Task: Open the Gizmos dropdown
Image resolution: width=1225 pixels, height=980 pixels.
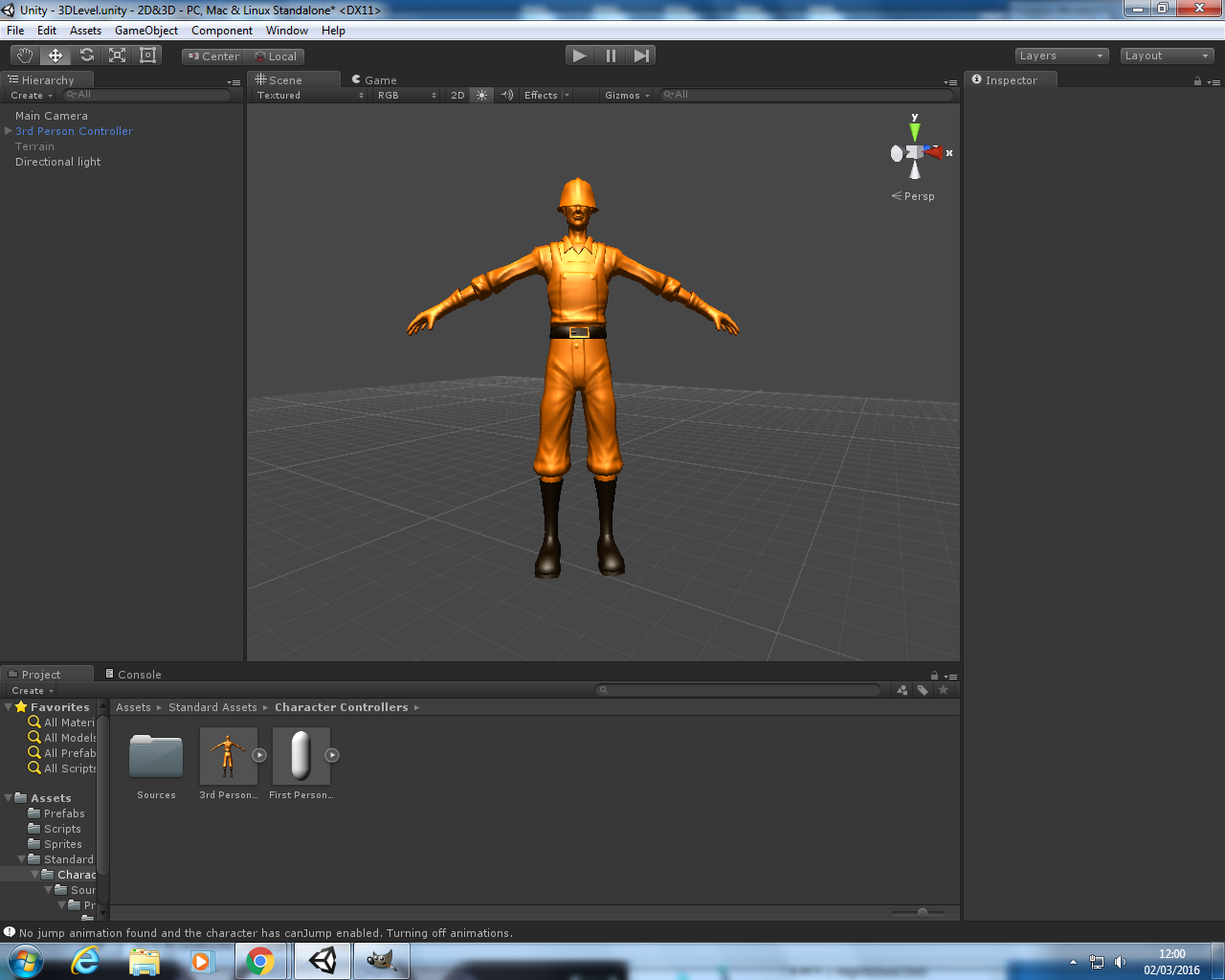Action: 626,95
